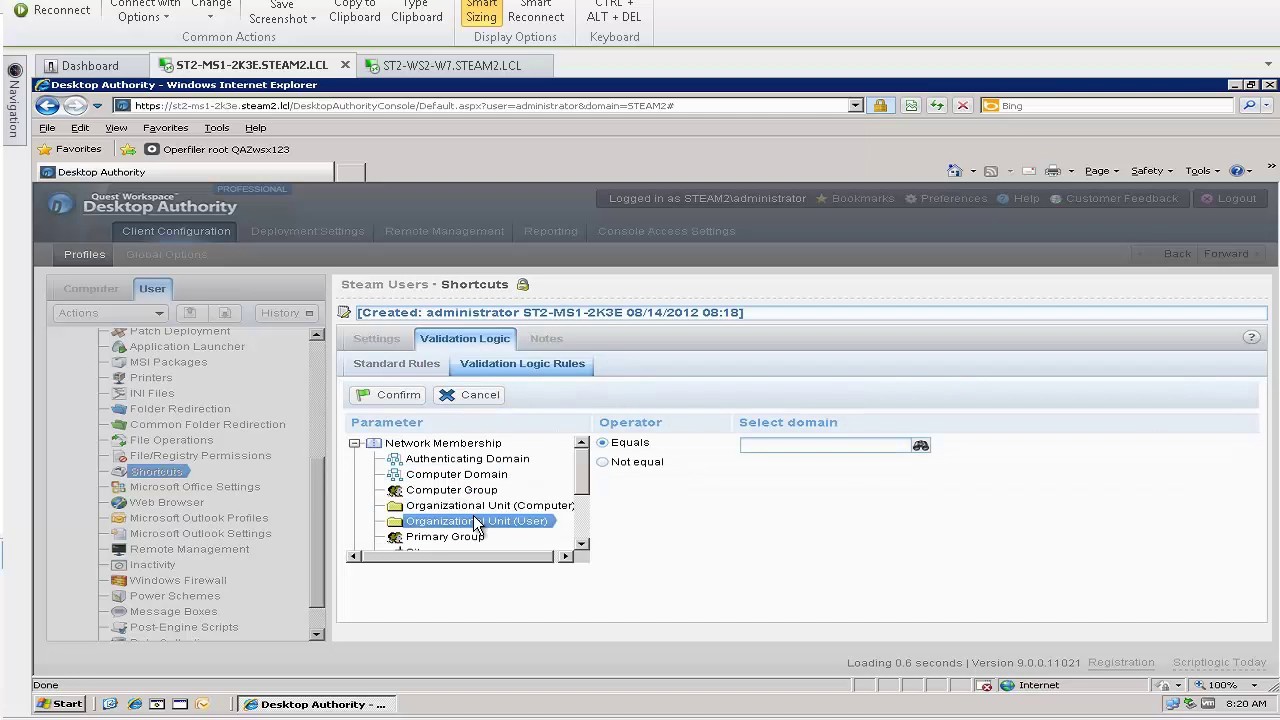Open the Edit menu
Screen dimensions: 1280x720
[x=80, y=128]
